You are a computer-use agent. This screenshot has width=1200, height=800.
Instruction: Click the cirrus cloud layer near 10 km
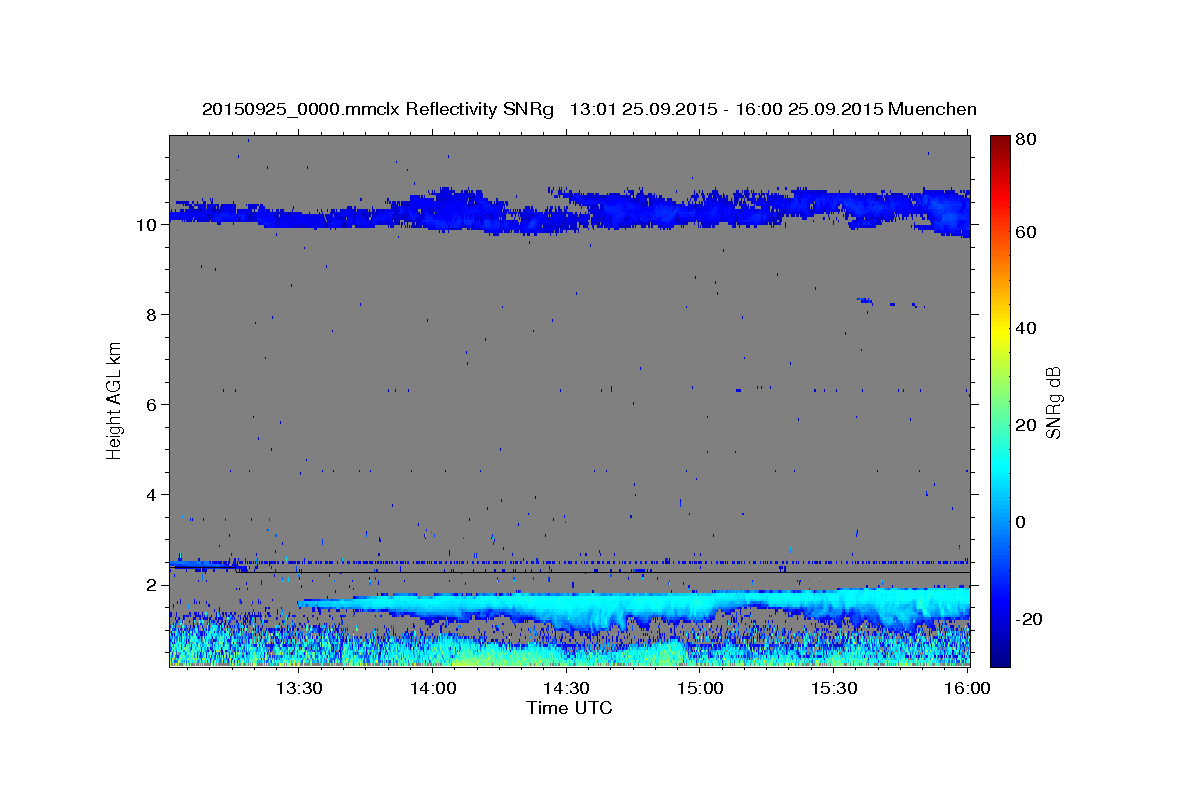(x=570, y=211)
